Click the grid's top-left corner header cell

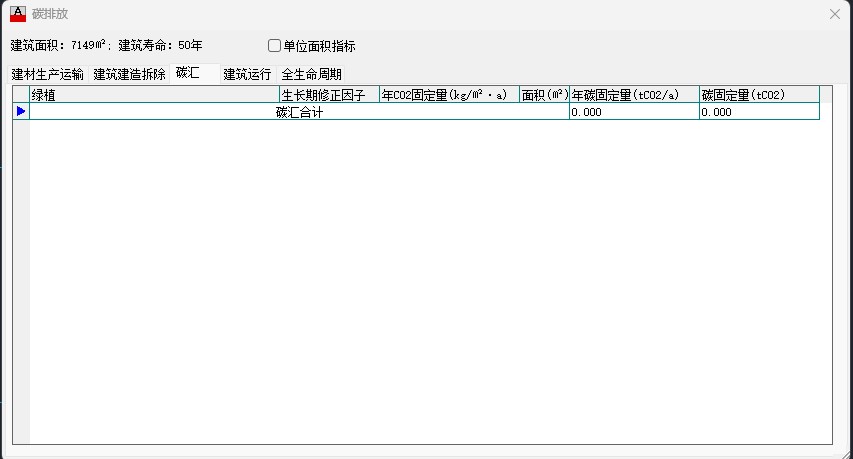[21, 95]
